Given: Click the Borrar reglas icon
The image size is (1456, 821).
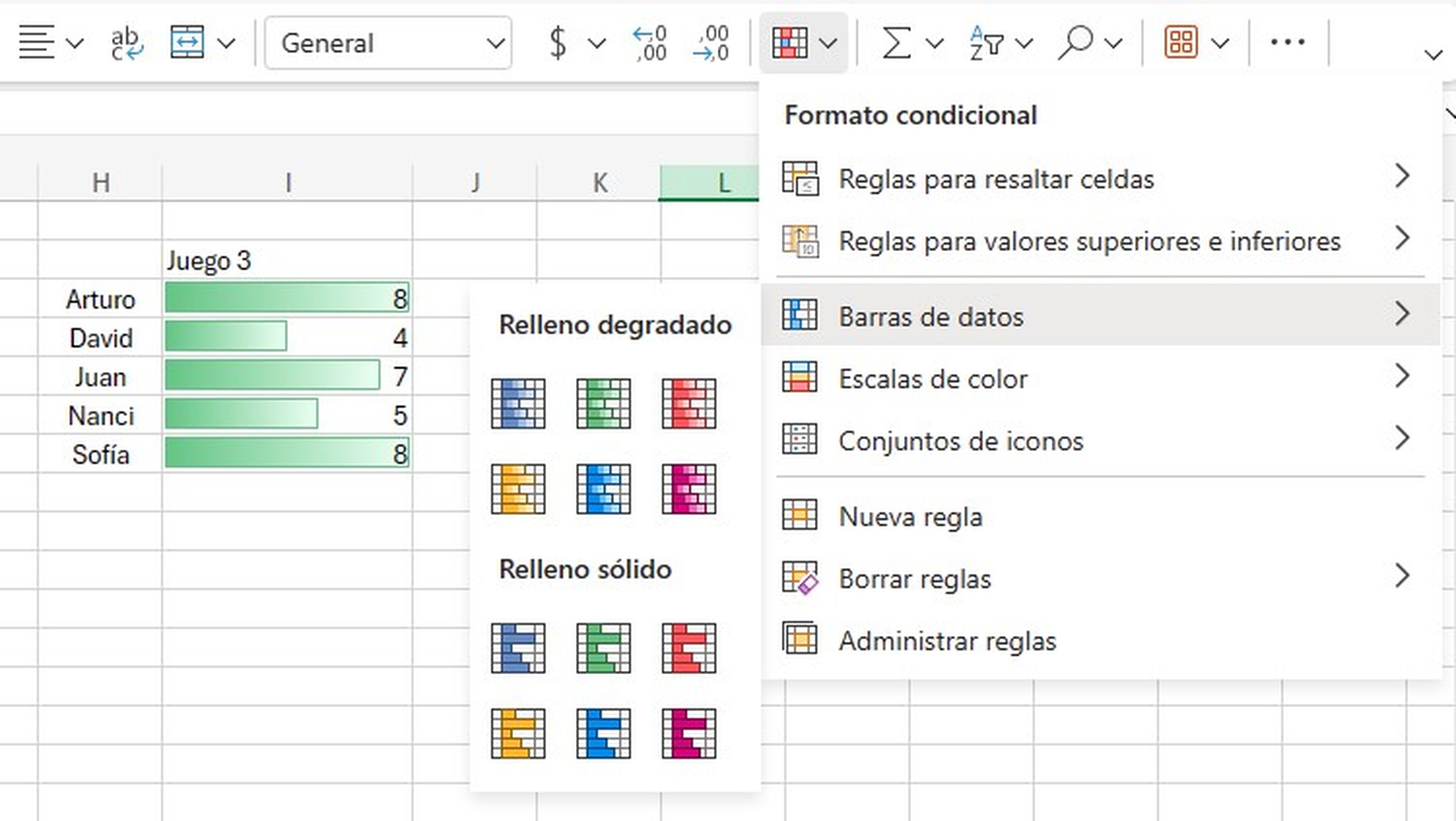Looking at the screenshot, I should 800,578.
